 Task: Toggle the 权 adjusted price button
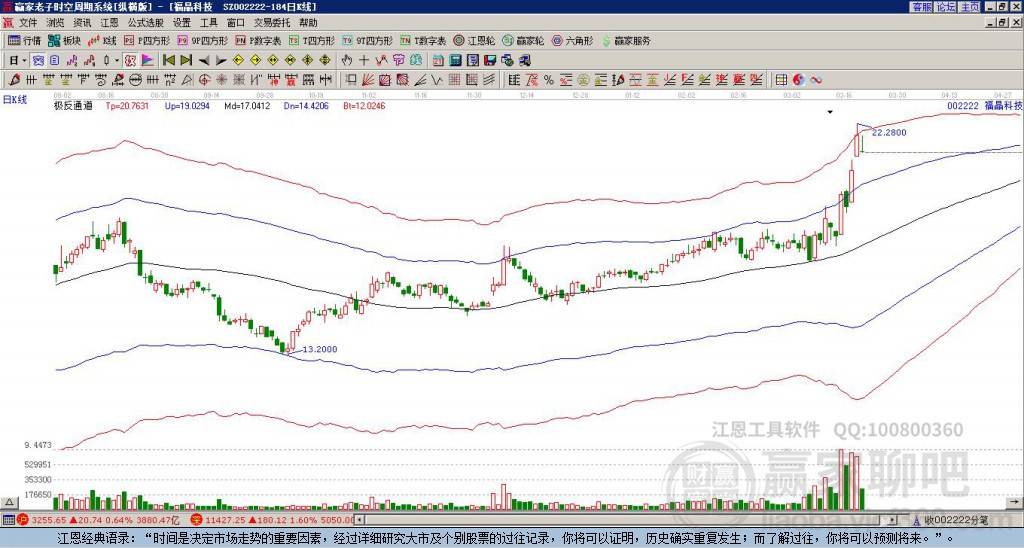pyautogui.click(x=130, y=61)
